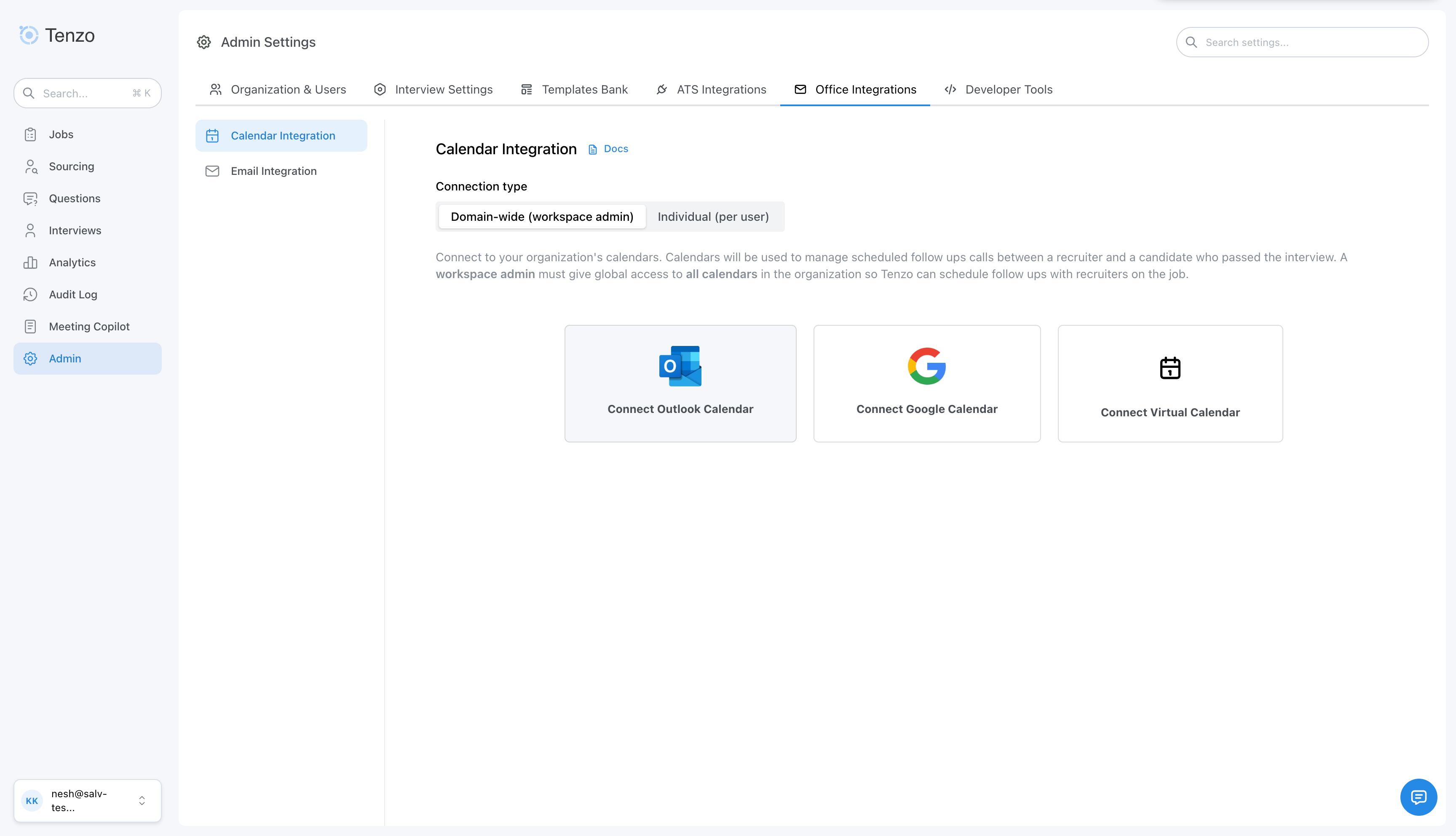Screen dimensions: 1456x836
Task: Click the Office Integrations envelope icon
Action: coord(800,90)
